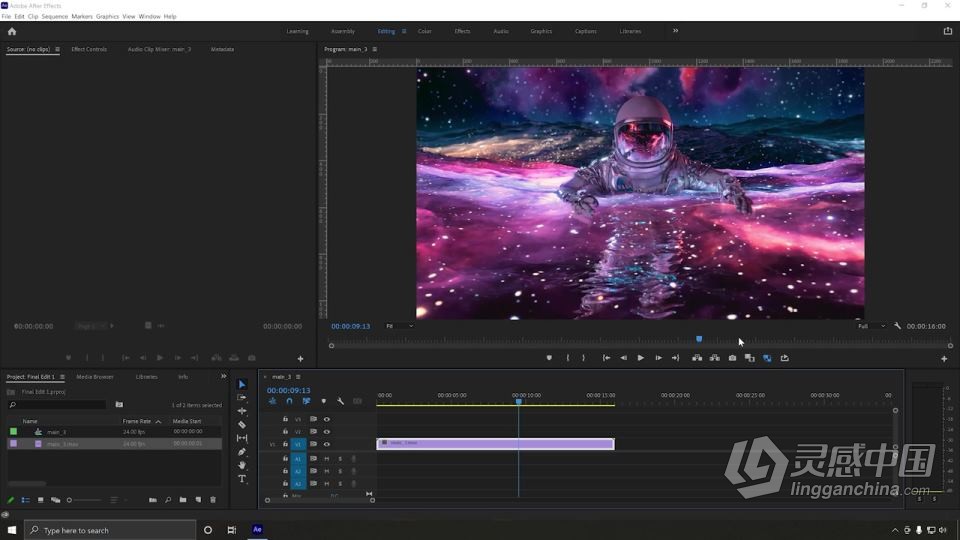960x540 pixels.
Task: Open Program: main_3 panel menu
Action: tap(375, 49)
